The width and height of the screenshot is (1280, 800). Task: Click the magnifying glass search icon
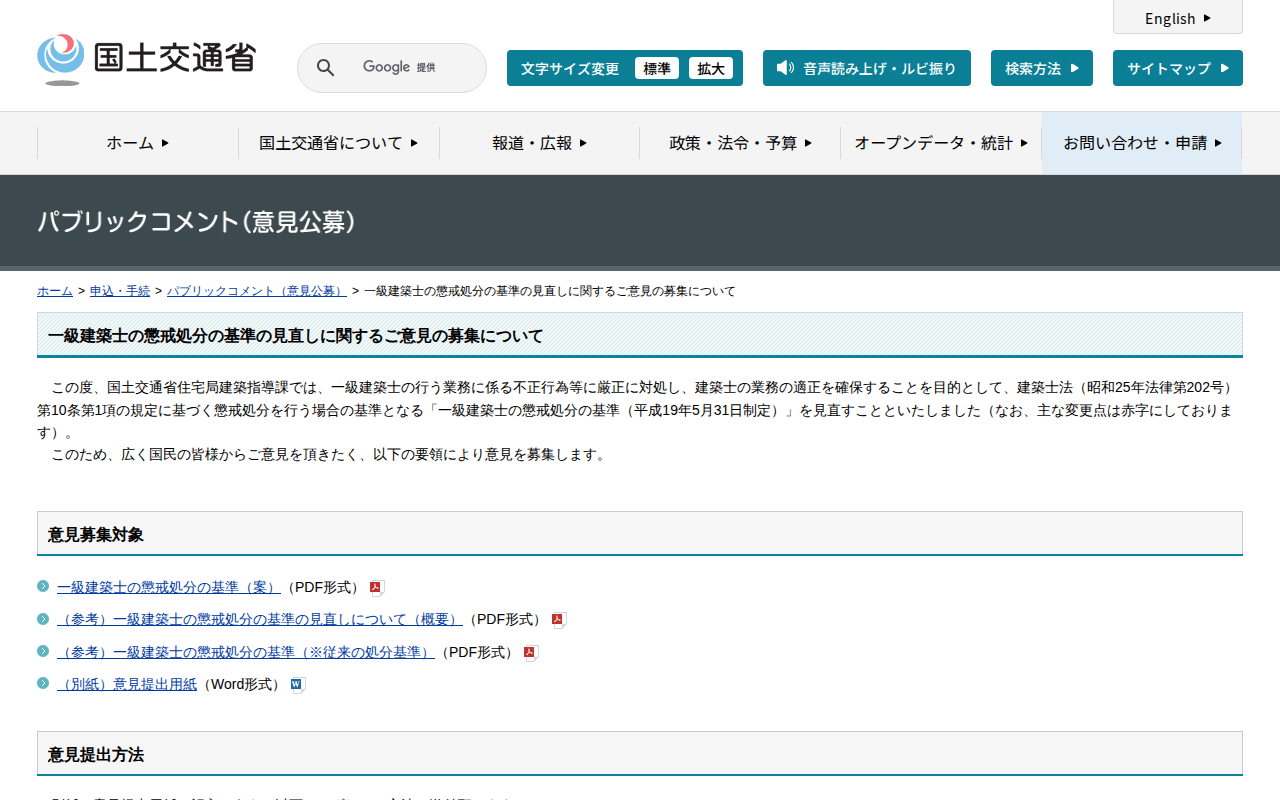tap(325, 67)
